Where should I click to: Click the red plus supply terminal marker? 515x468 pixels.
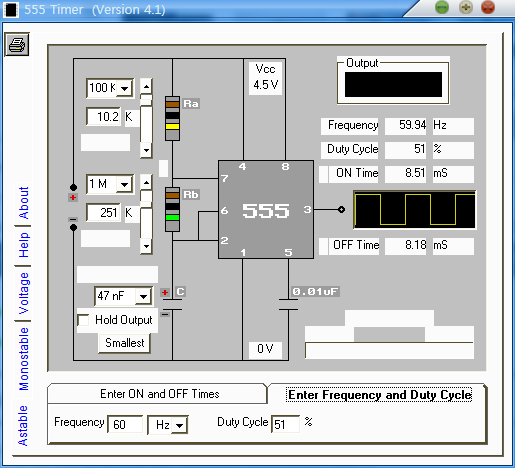(73, 198)
